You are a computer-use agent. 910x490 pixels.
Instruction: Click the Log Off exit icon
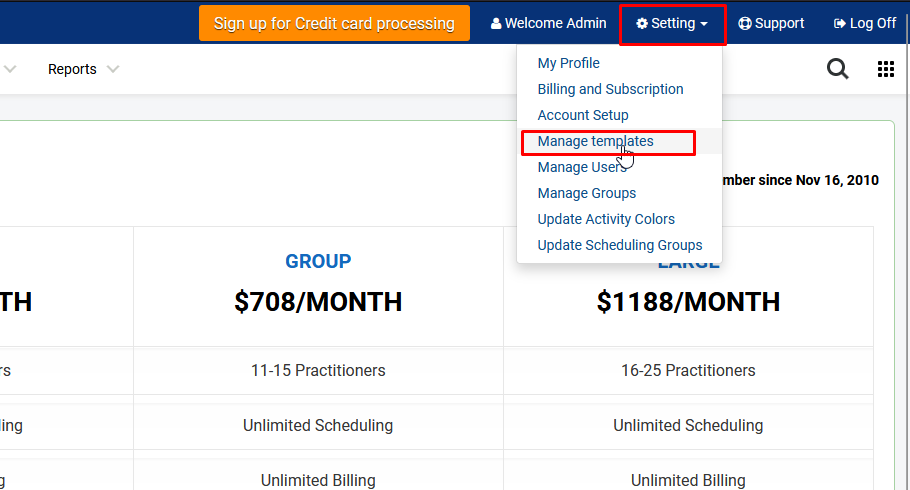point(840,23)
